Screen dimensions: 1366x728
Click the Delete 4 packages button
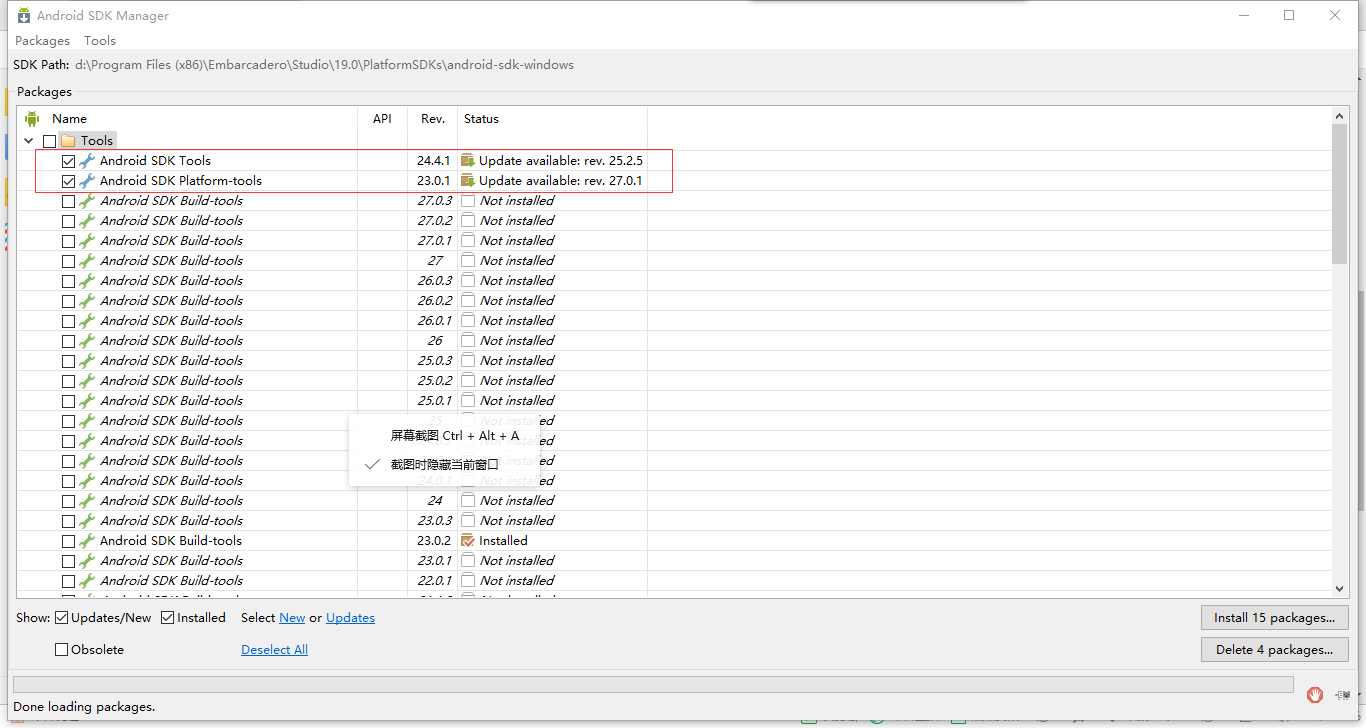1275,650
